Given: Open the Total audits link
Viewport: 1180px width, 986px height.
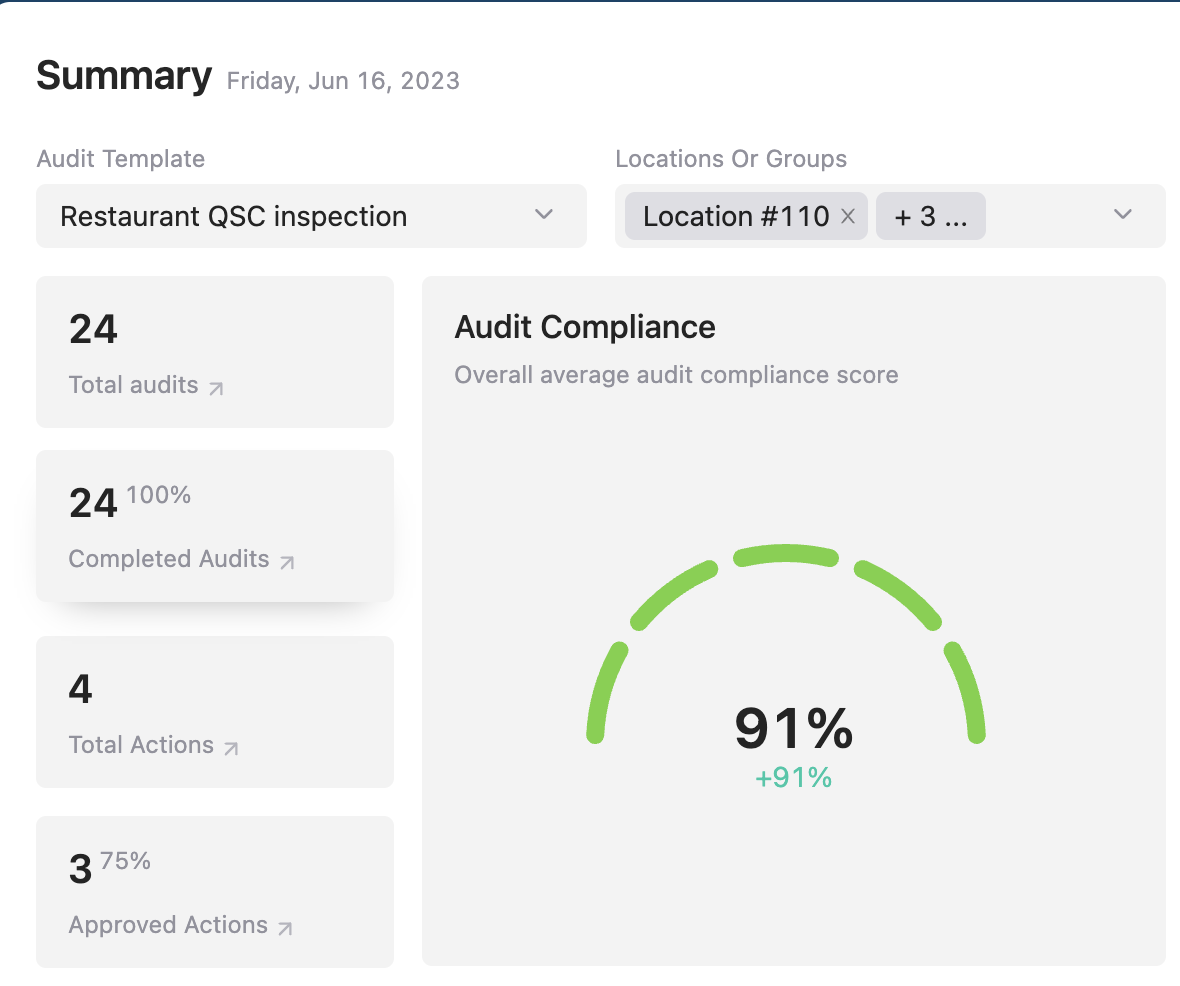Looking at the screenshot, I should pyautogui.click(x=134, y=385).
